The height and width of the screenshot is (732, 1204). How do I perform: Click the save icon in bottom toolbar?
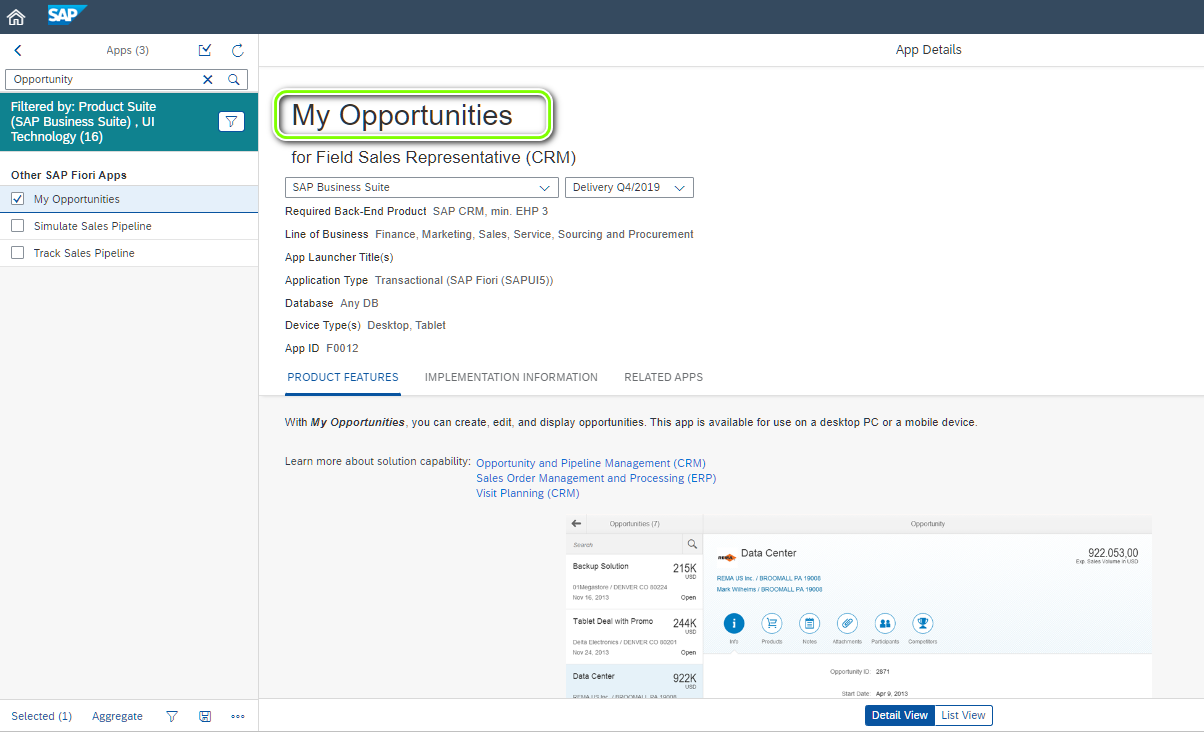tap(205, 716)
